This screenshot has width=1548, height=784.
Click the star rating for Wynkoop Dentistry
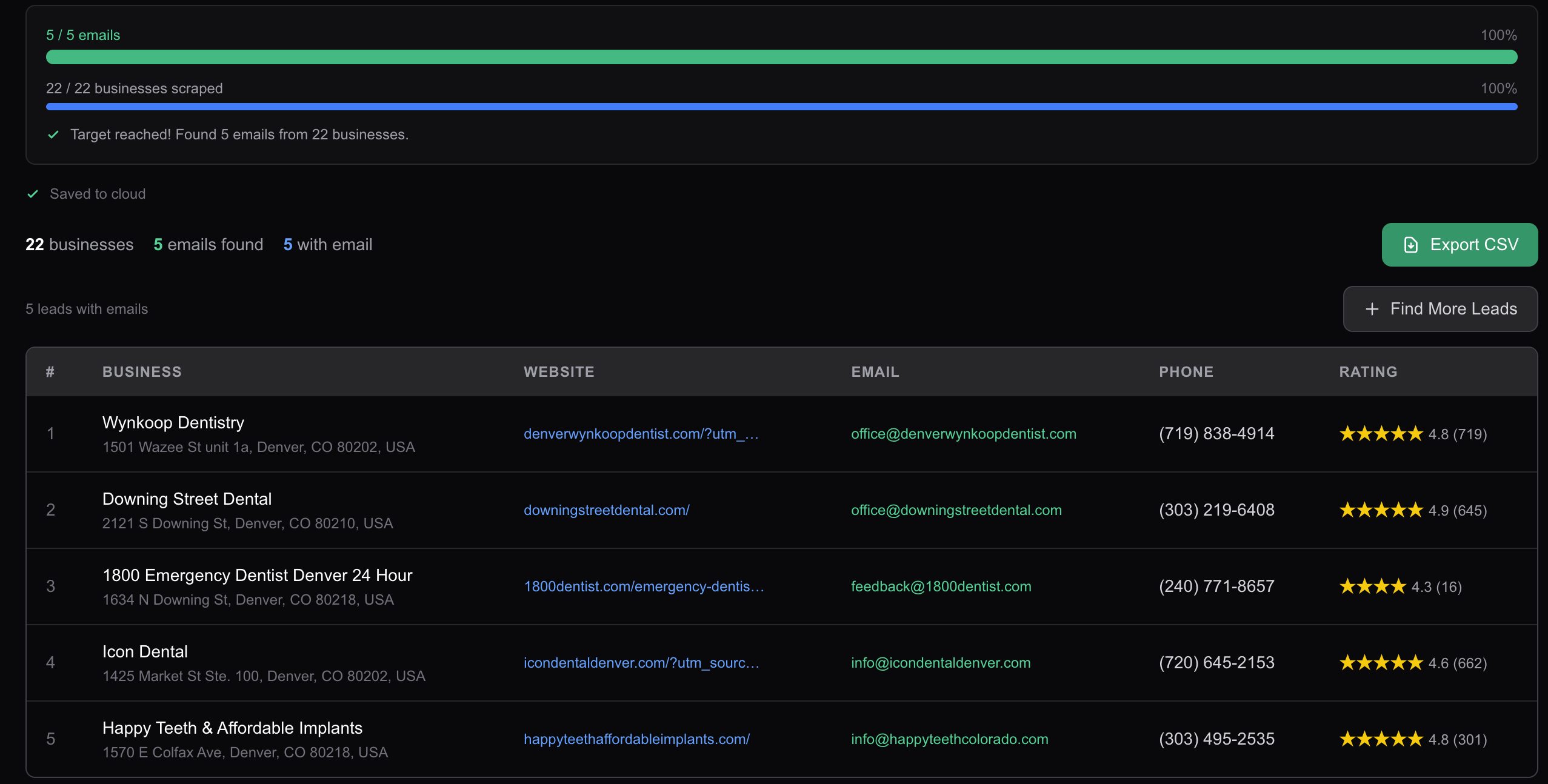1381,433
